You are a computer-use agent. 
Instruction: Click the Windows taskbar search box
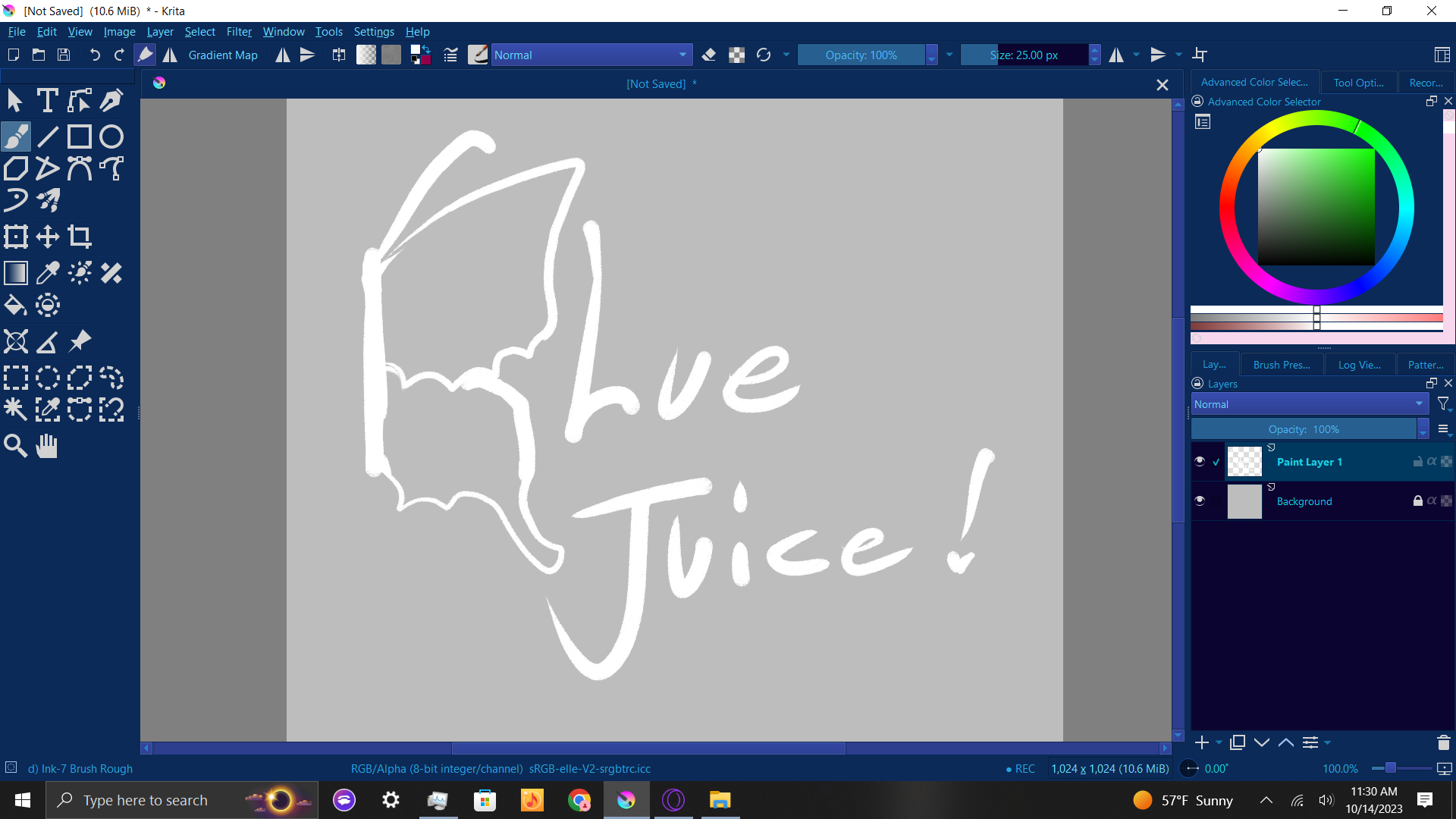click(x=182, y=800)
